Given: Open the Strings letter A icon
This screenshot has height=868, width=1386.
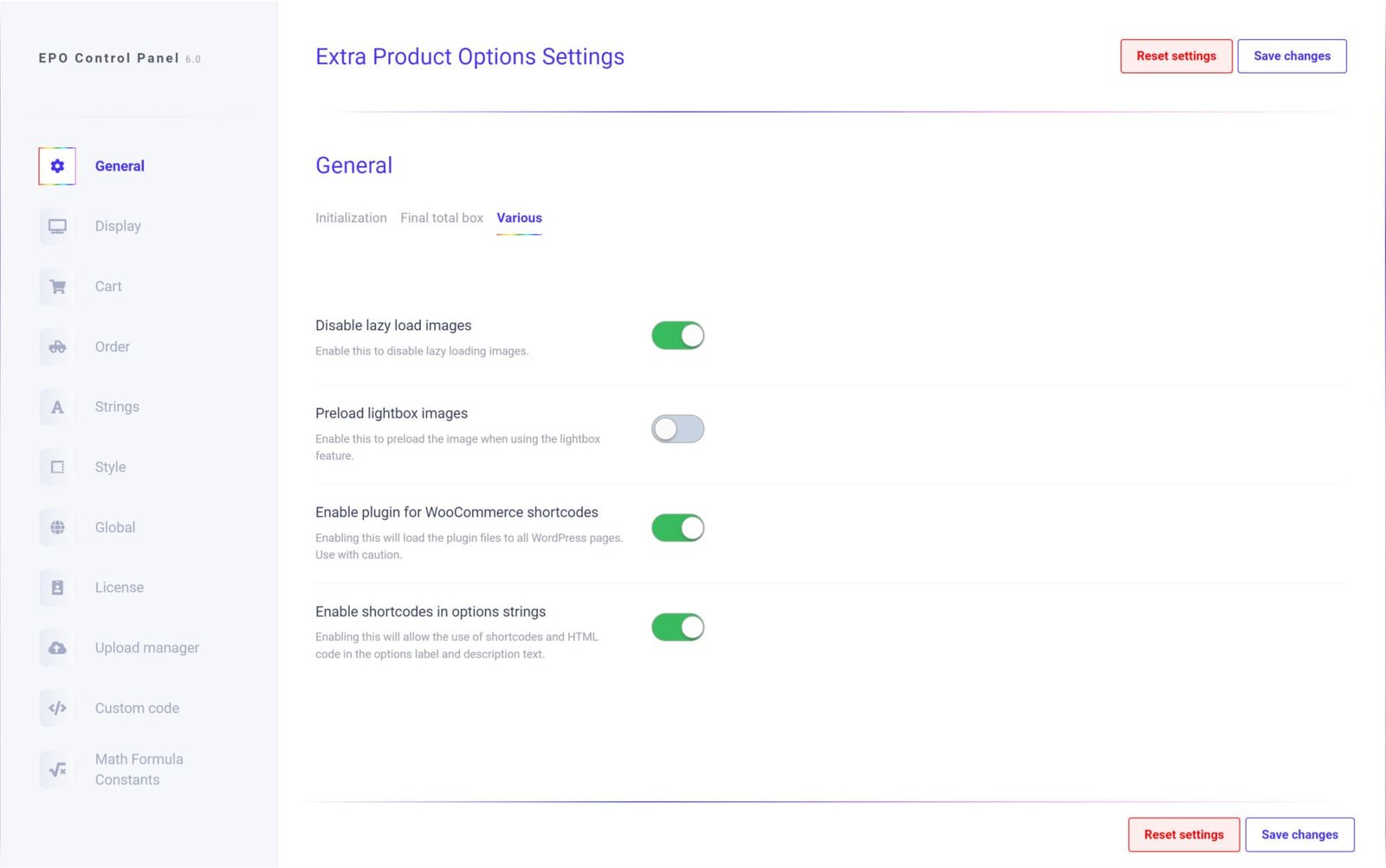Looking at the screenshot, I should tap(57, 407).
